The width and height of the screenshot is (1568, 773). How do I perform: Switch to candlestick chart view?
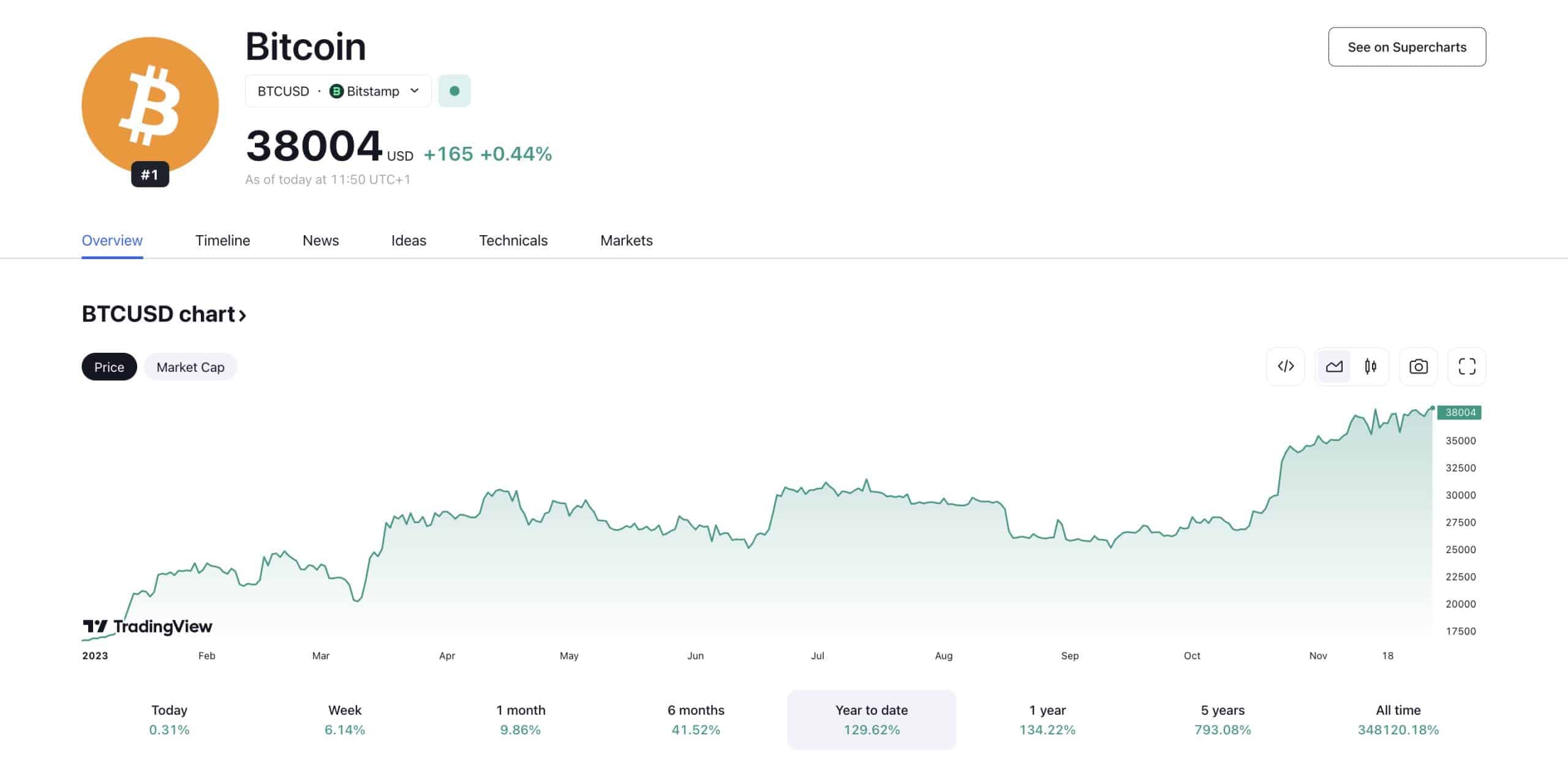coord(1370,366)
